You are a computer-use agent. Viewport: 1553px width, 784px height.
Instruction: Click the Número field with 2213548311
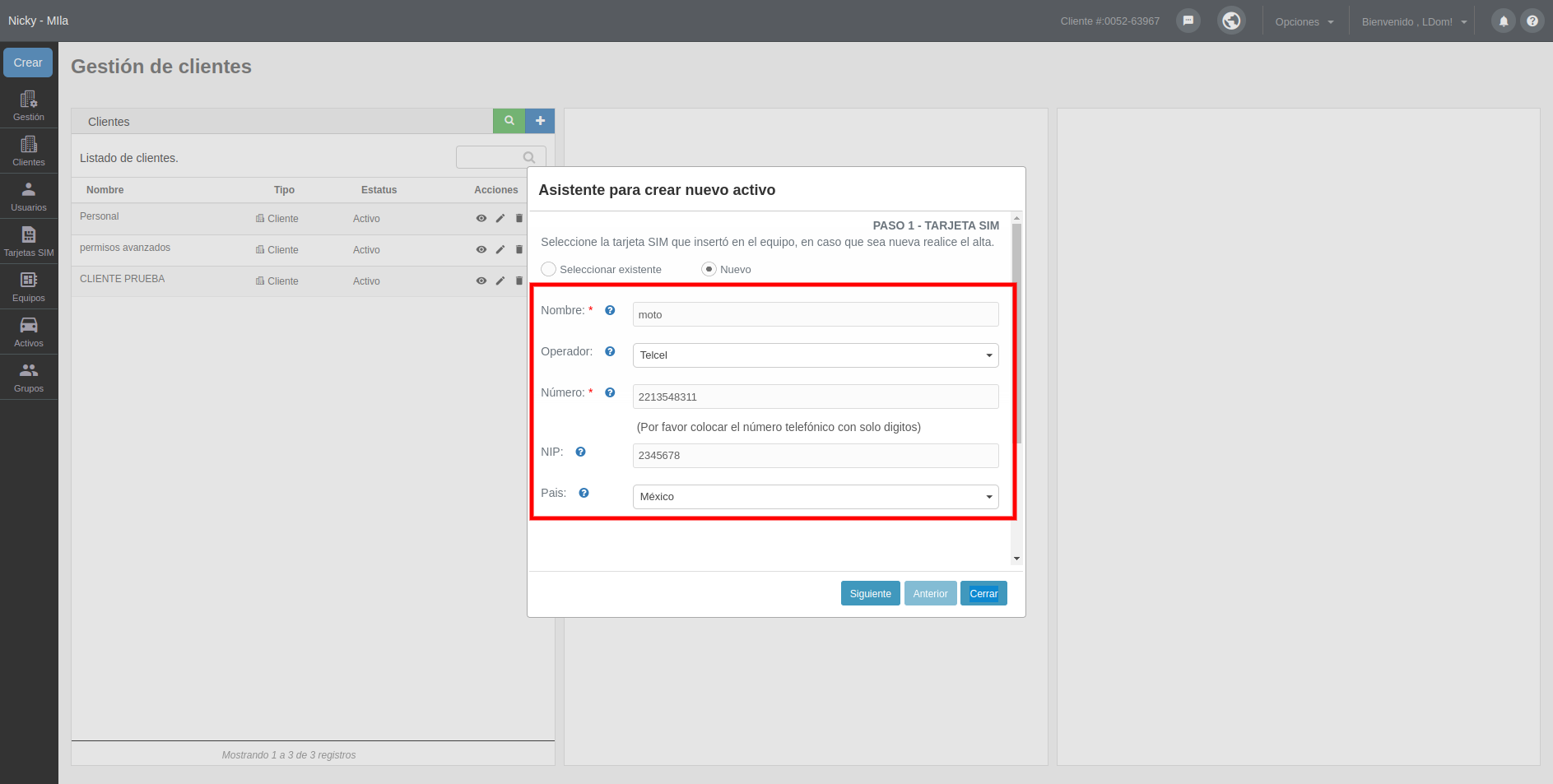[816, 397]
